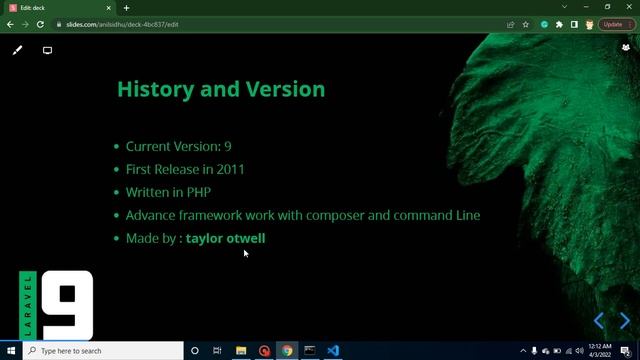Screen dimensions: 640x360
Task: Open the collaborators people icon
Action: [x=626, y=48]
